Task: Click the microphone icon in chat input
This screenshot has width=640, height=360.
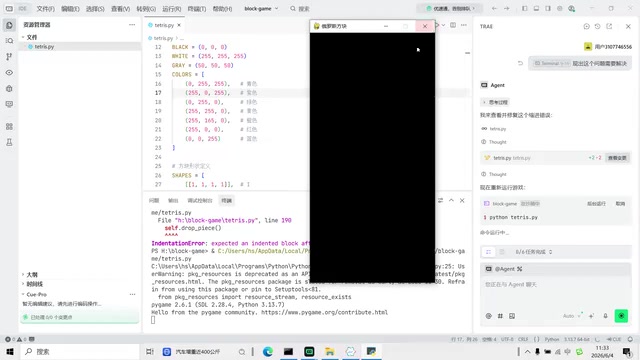Action: tap(606, 316)
